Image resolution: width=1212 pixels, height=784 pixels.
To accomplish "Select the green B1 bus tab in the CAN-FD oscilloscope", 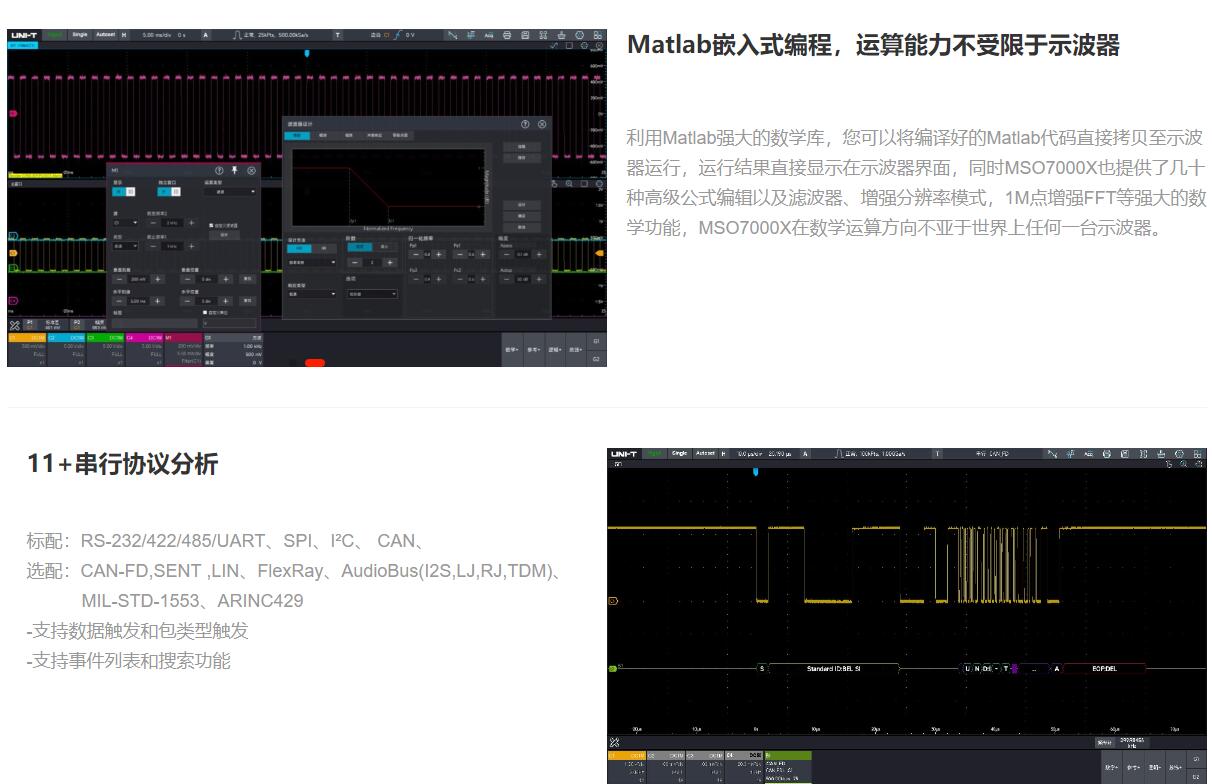I will pyautogui.click(x=788, y=755).
